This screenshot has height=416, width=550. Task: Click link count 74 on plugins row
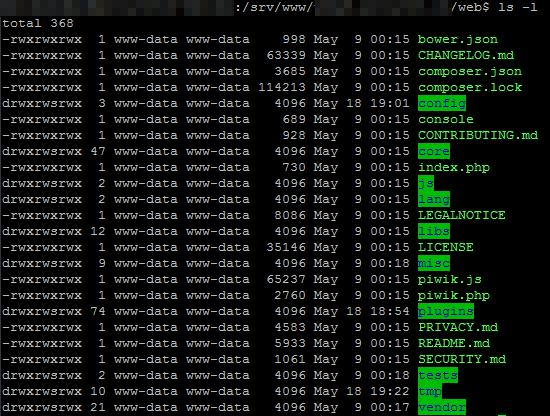click(x=98, y=311)
